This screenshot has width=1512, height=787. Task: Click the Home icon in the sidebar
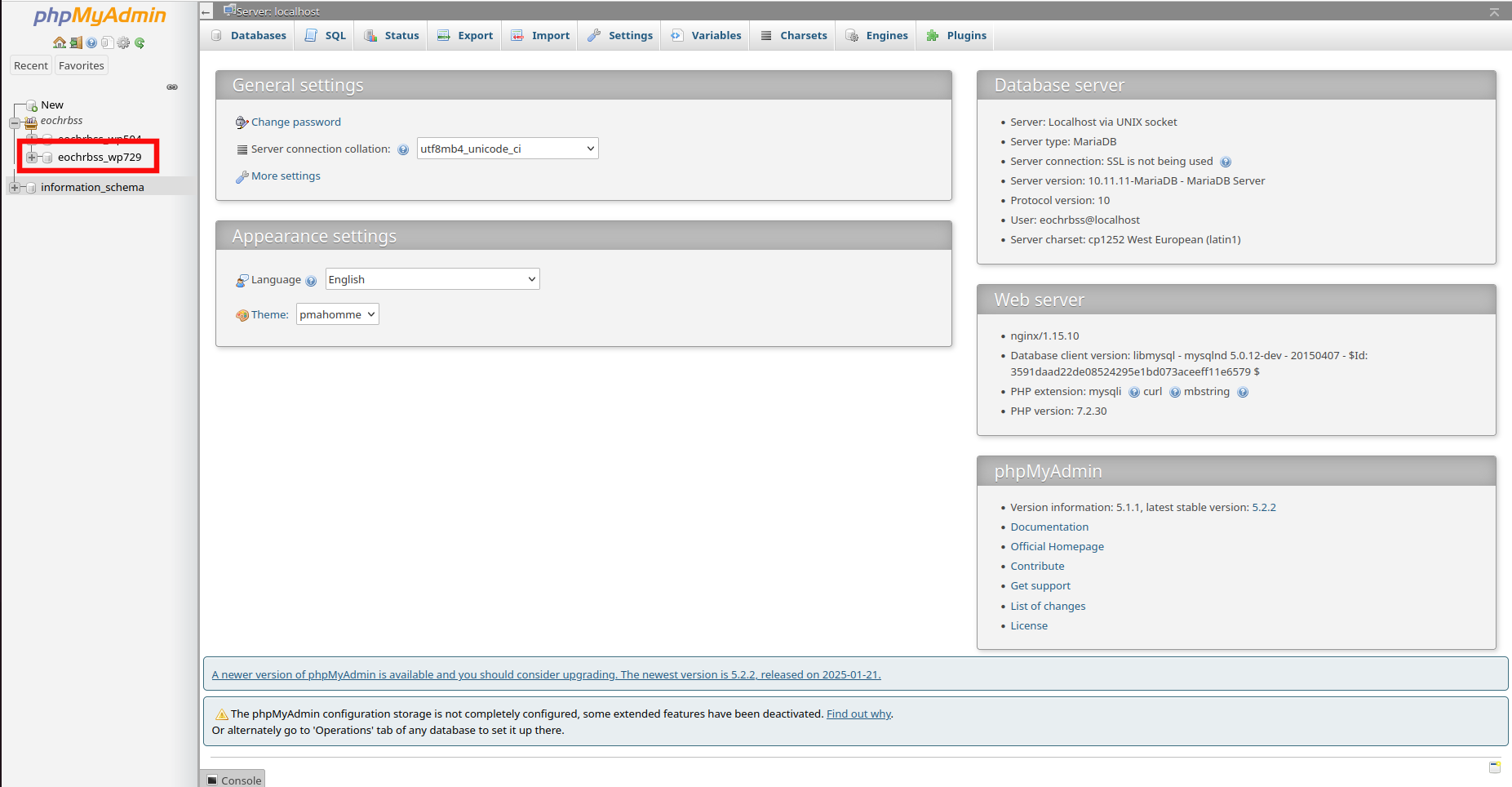pos(60,42)
